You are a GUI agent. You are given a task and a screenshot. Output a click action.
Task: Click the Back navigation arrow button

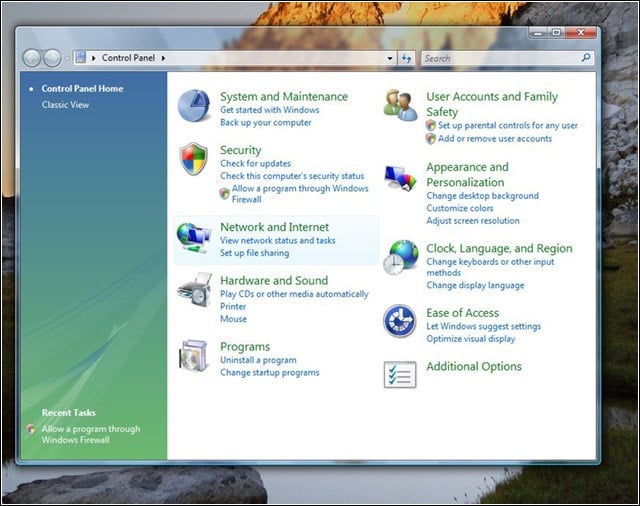31,58
